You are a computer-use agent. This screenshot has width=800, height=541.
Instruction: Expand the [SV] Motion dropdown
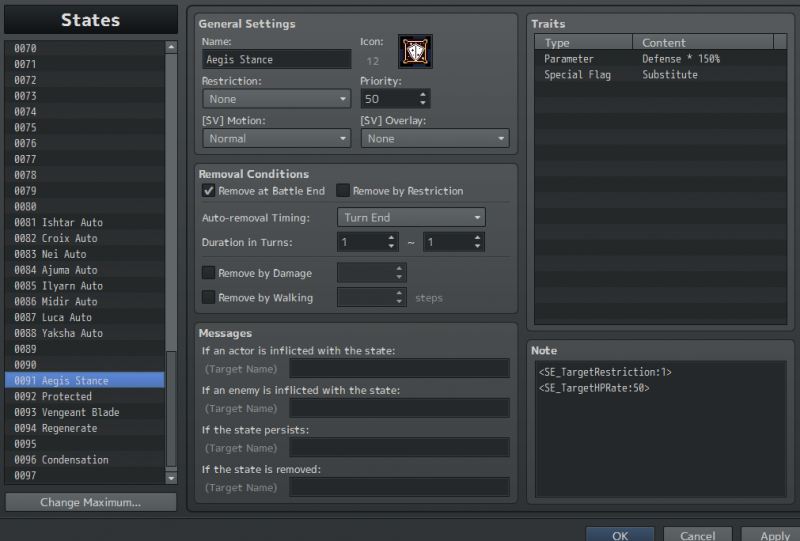277,138
